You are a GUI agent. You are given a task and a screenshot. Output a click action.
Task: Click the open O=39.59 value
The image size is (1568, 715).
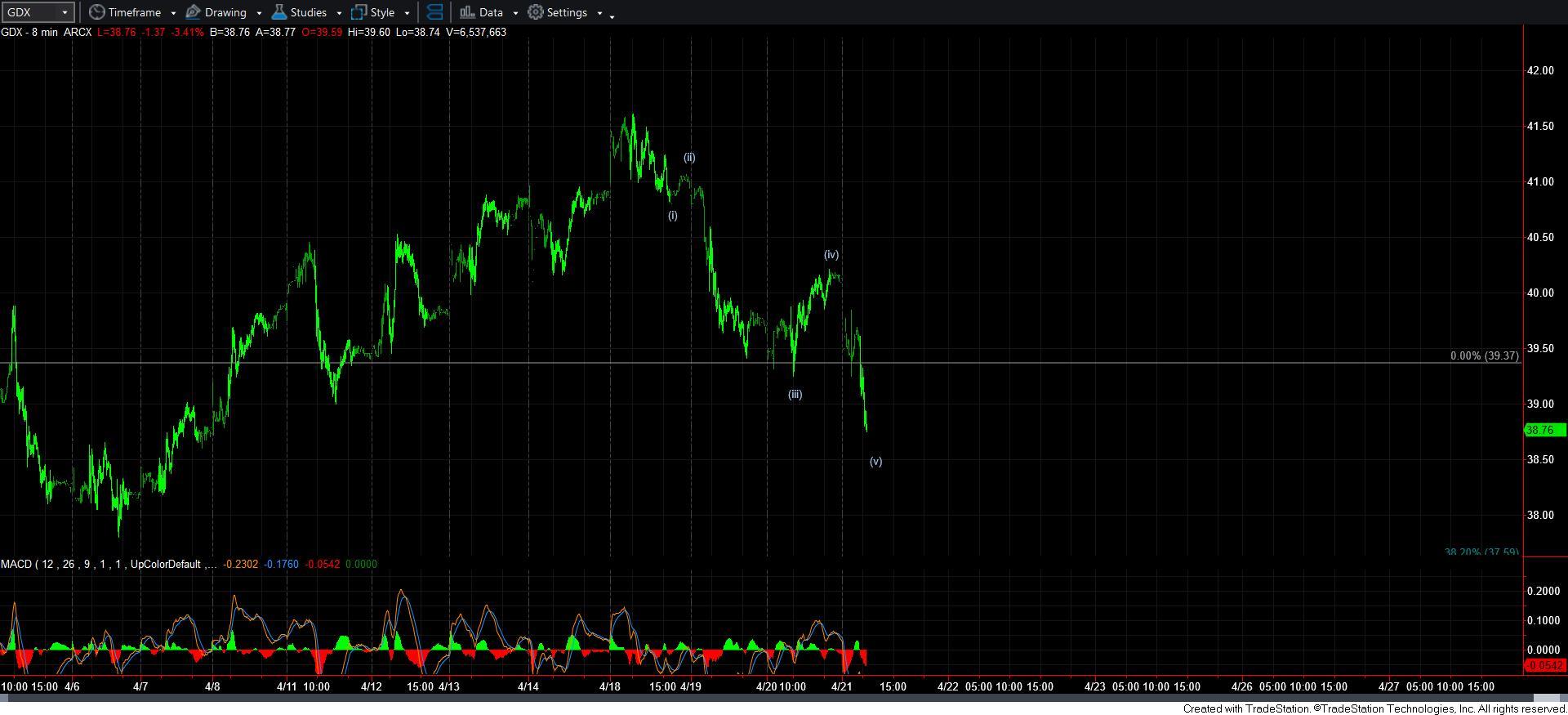tap(321, 32)
